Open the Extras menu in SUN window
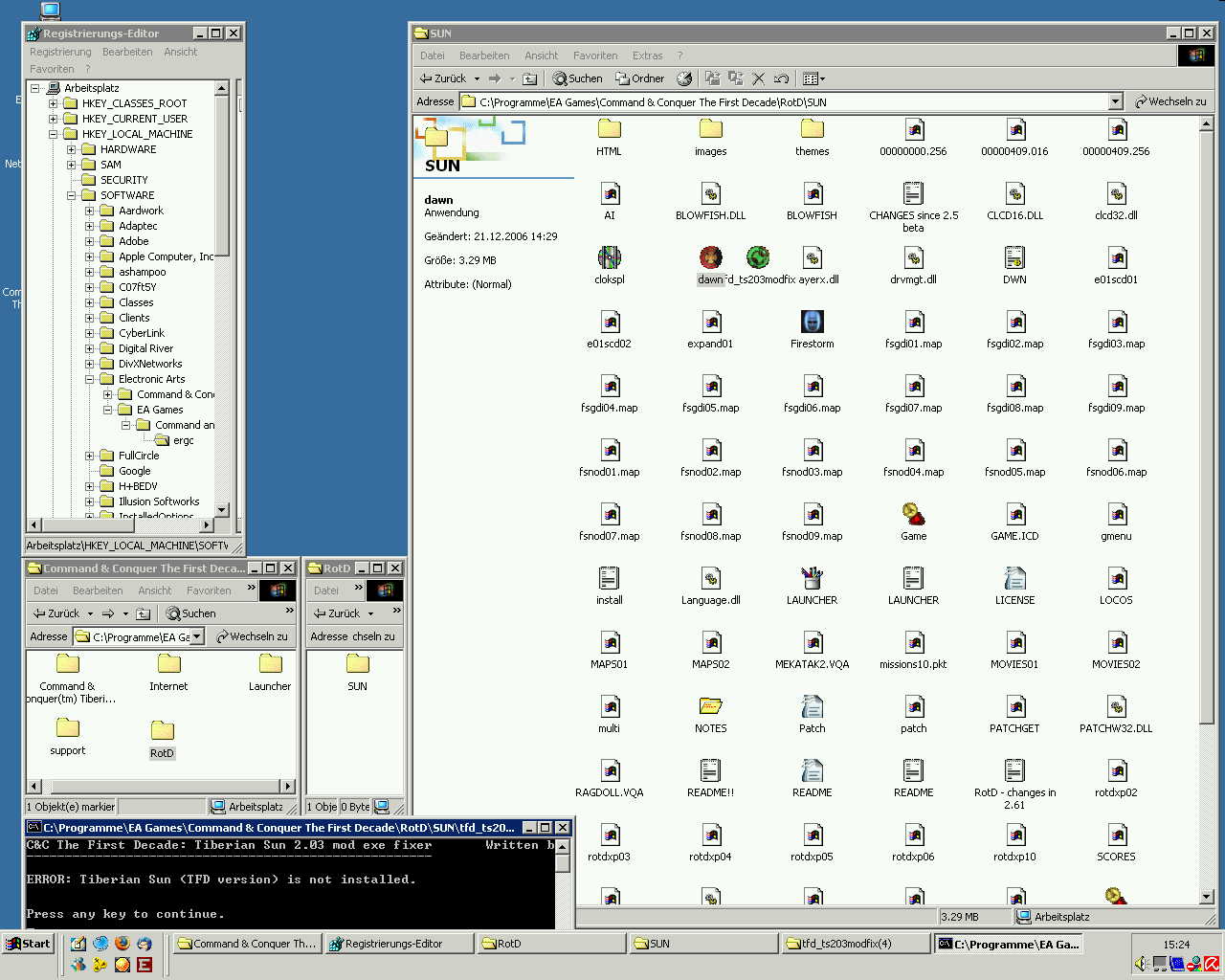The height and width of the screenshot is (980, 1225). pyautogui.click(x=647, y=56)
